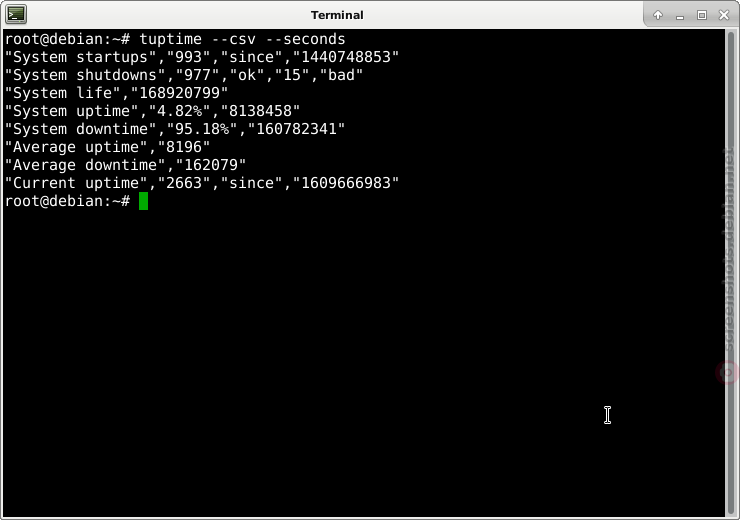Minimize the Terminal window
740x520 pixels.
pos(680,16)
